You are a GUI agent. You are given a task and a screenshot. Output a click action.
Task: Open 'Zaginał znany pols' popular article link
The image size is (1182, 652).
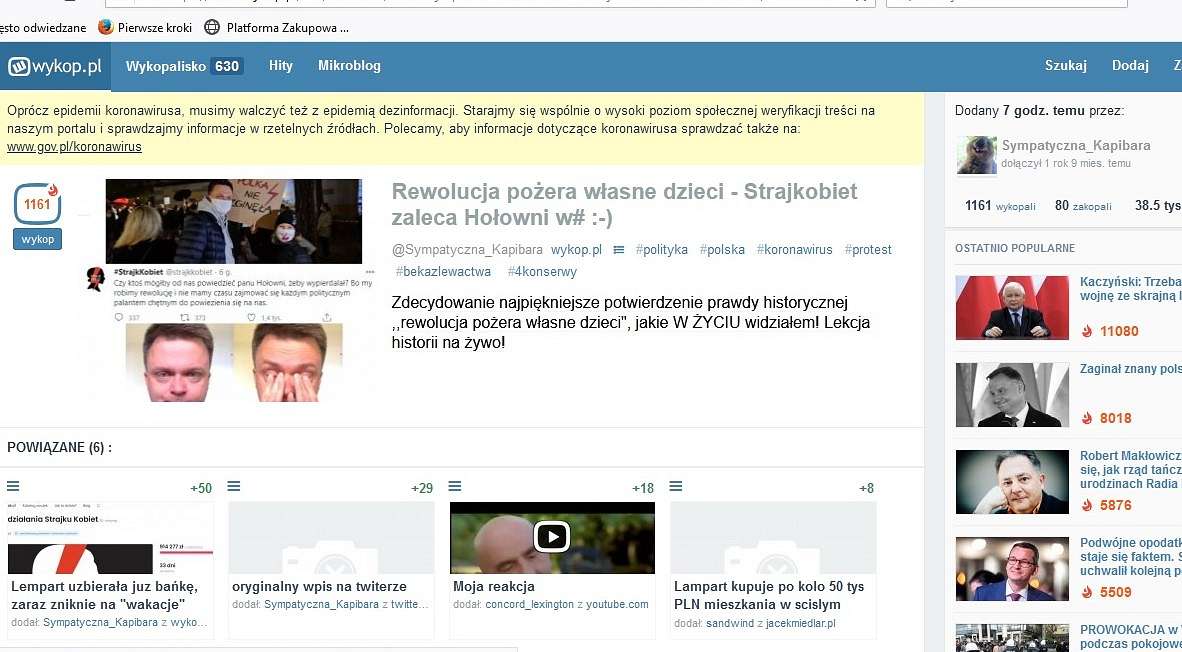tap(1129, 369)
